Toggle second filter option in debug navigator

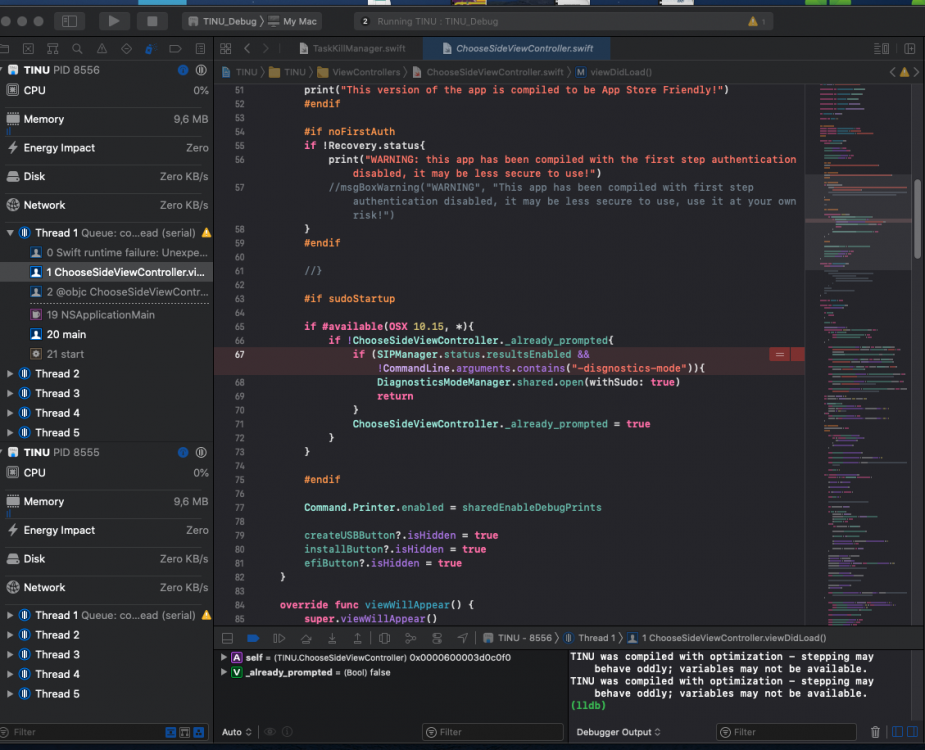[x=185, y=732]
